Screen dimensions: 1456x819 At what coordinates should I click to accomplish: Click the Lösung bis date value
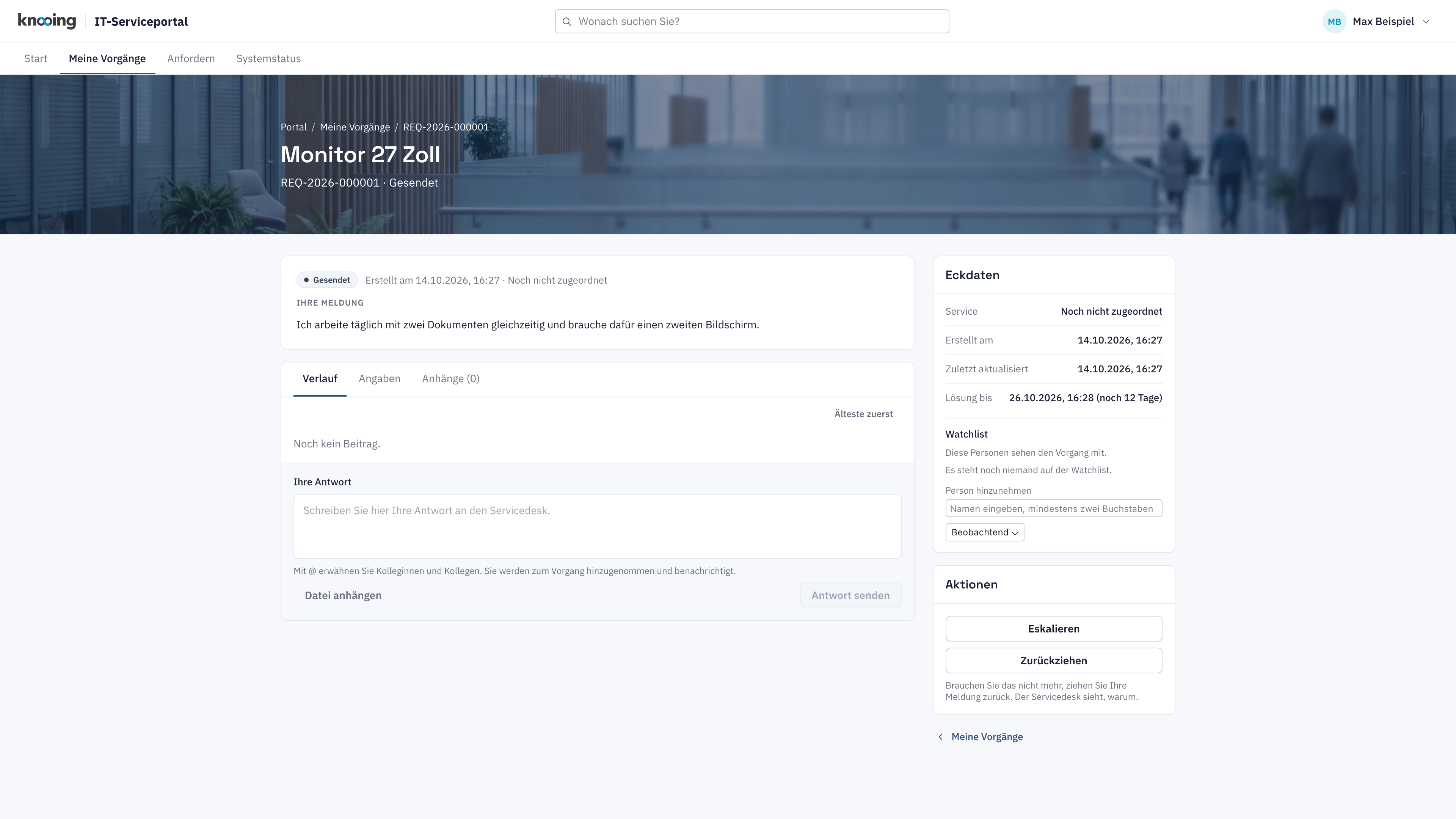click(x=1085, y=398)
